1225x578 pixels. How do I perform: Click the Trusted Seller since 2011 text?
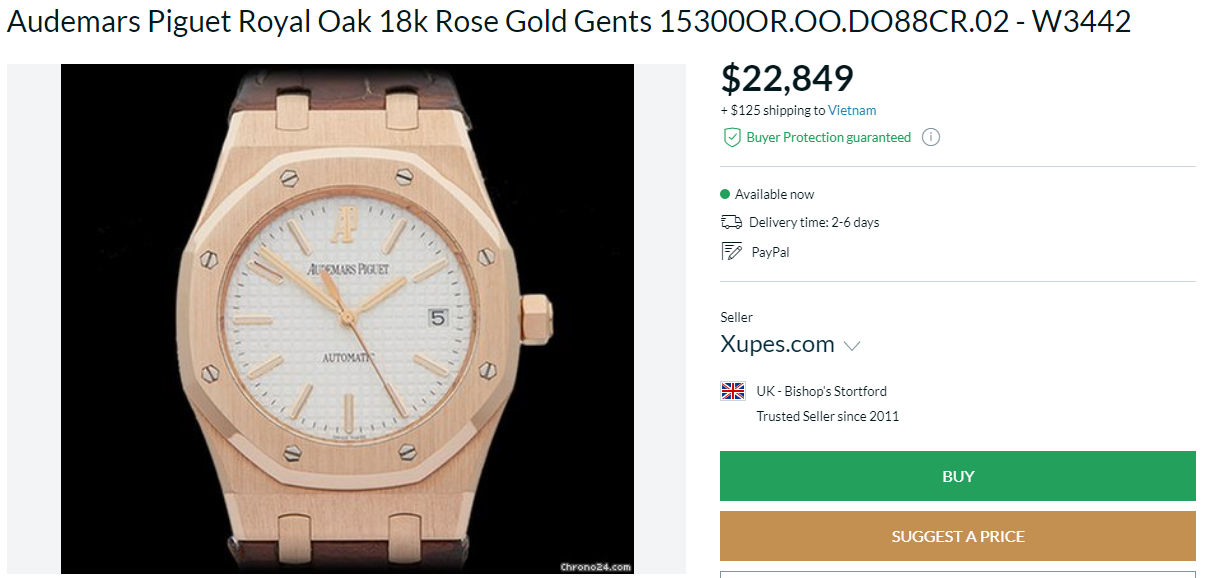827,416
